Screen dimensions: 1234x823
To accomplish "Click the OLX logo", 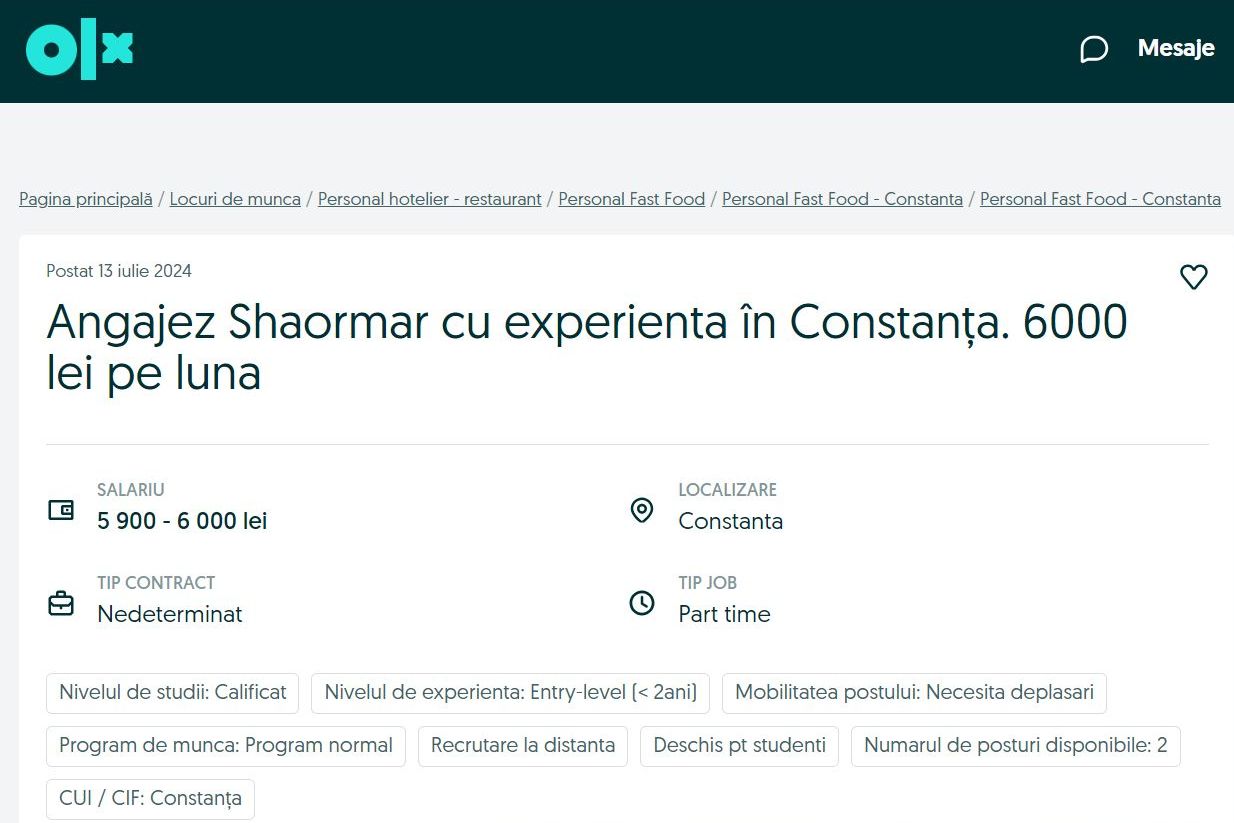I will tap(80, 50).
